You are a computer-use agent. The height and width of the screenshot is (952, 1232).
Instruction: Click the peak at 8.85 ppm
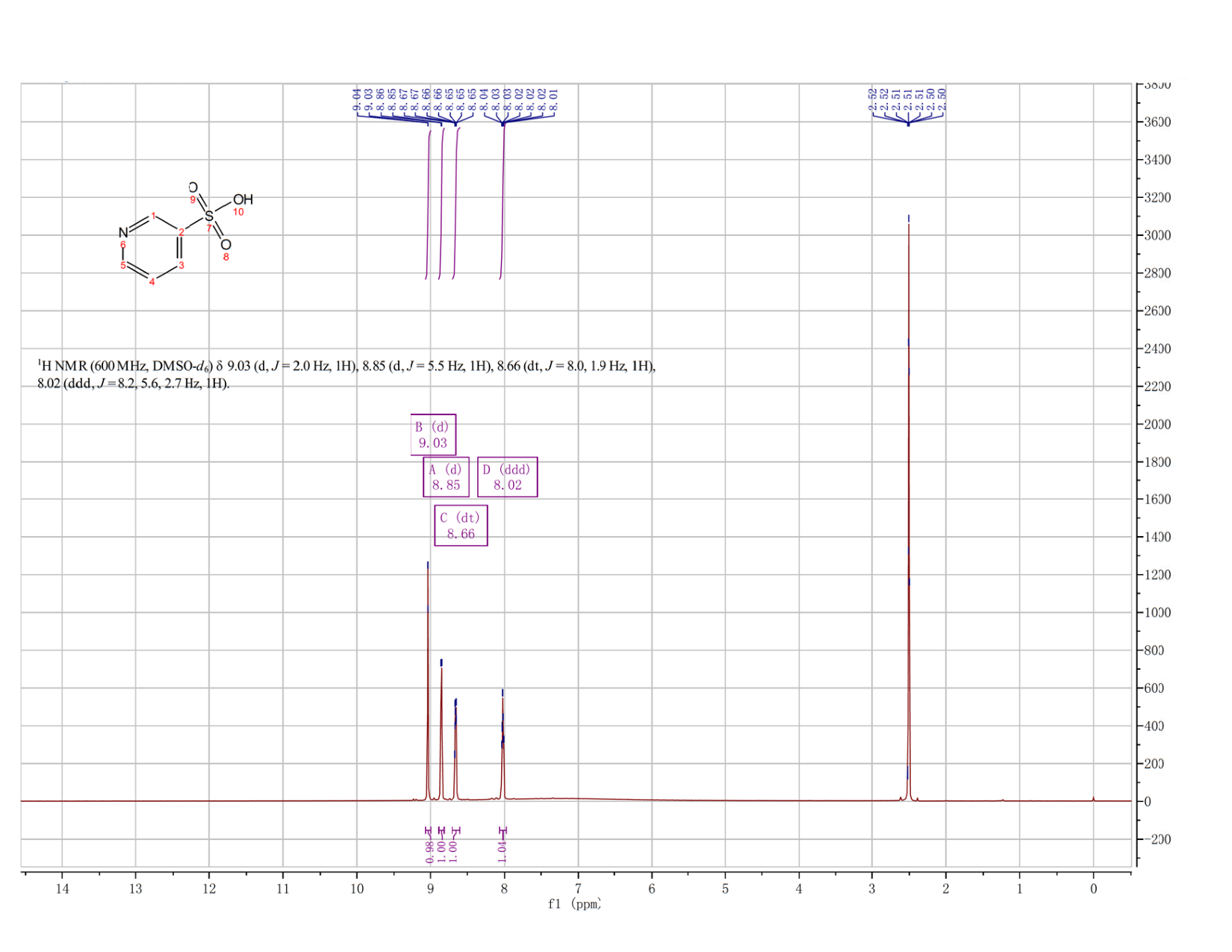[x=441, y=732]
